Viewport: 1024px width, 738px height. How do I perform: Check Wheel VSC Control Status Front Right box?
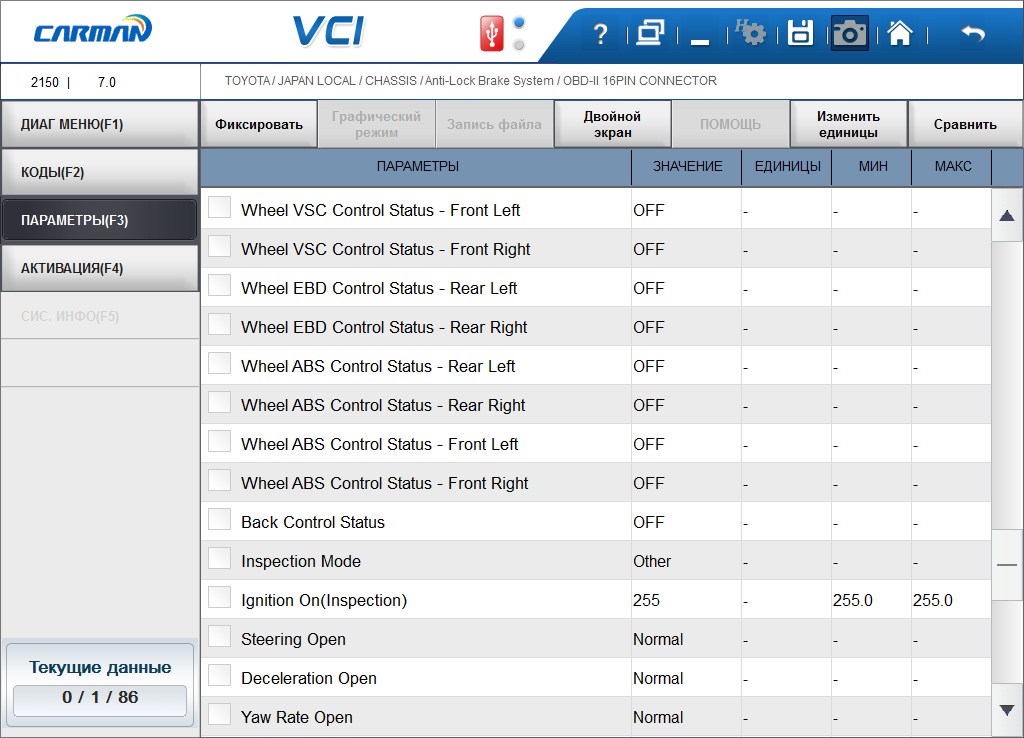pyautogui.click(x=219, y=247)
